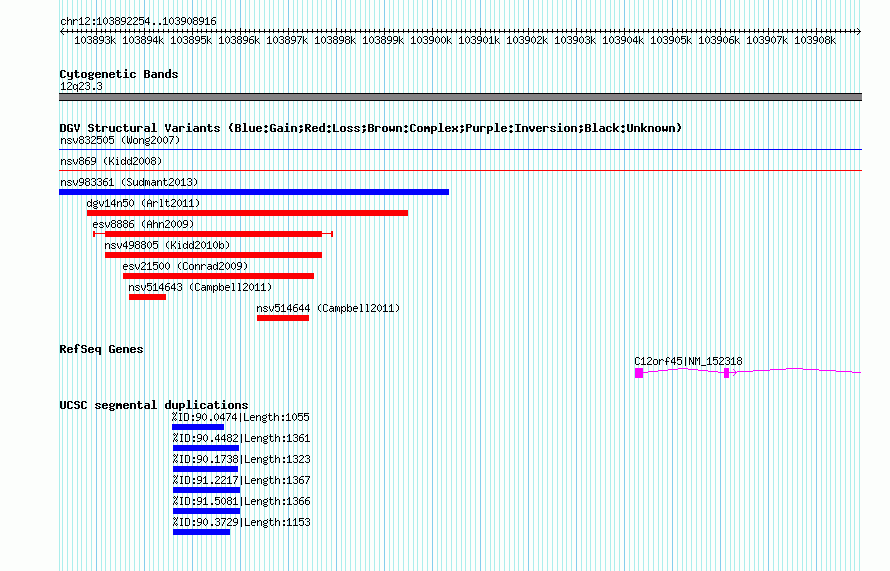Screen dimensions: 890x571
Task: Select the blue bar under %ID:90.0474
Action: tap(198, 427)
